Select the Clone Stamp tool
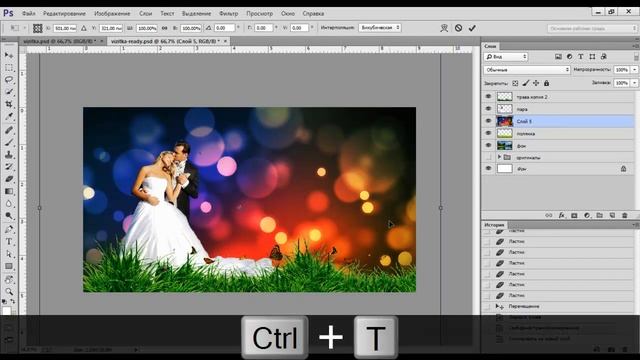 tap(9, 155)
